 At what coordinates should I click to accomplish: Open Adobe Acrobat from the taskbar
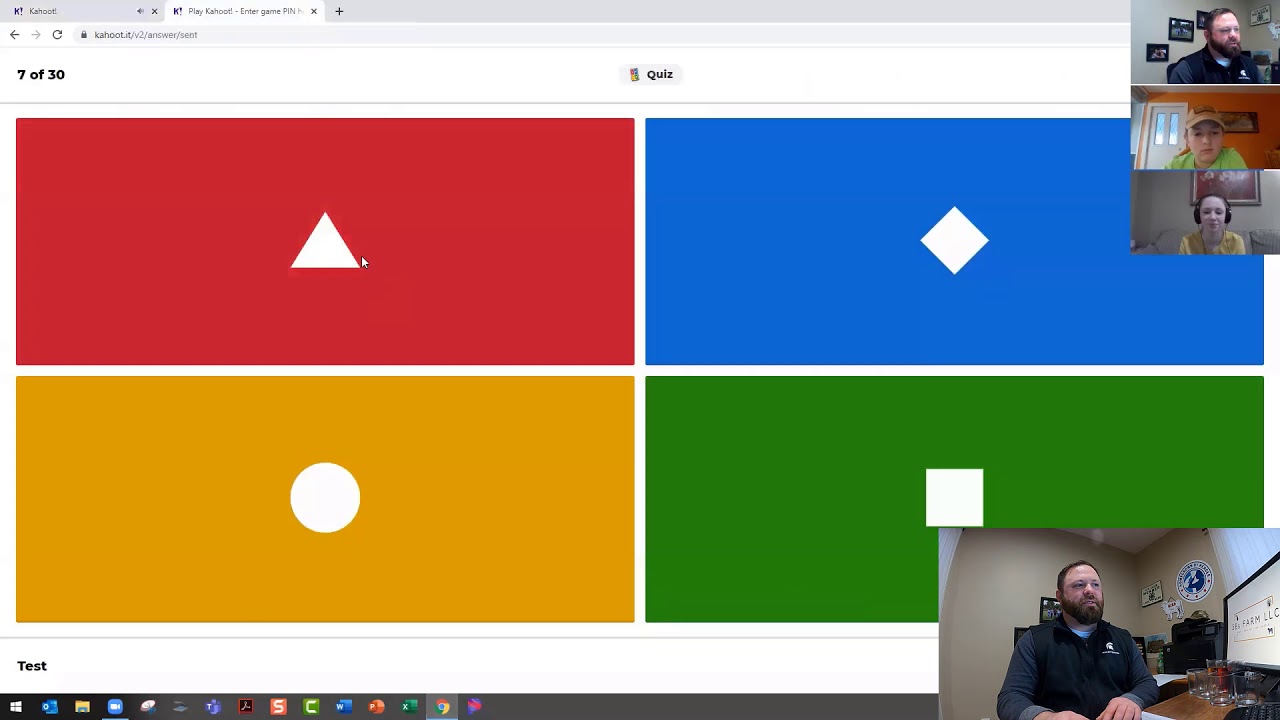coord(246,707)
